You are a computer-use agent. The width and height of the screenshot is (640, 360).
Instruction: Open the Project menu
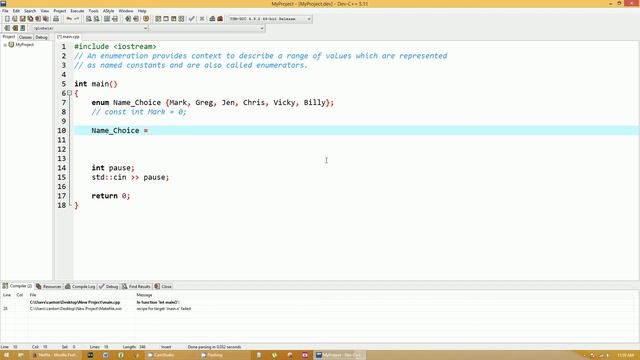click(60, 11)
